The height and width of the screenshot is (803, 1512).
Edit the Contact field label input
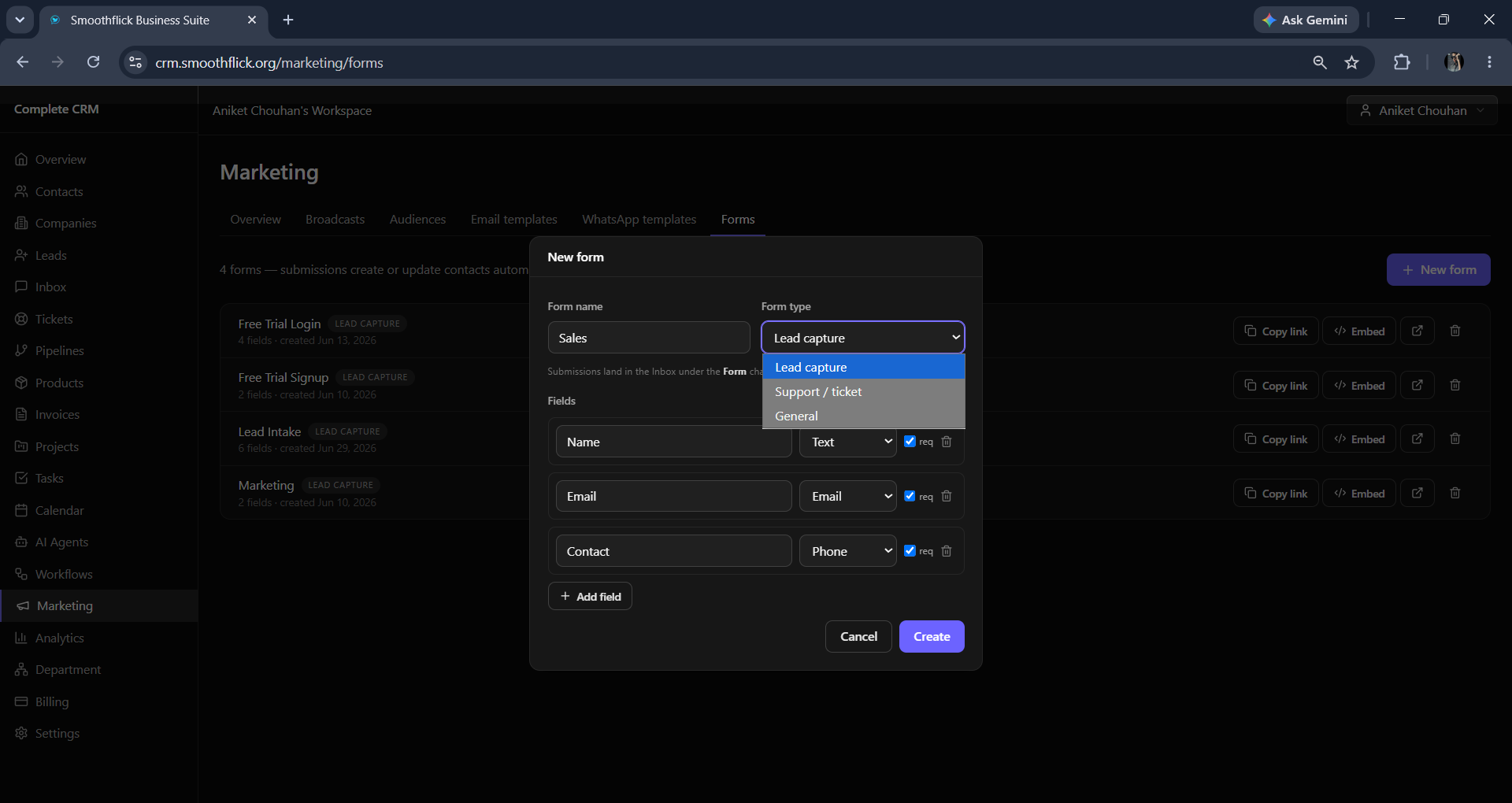tap(673, 551)
